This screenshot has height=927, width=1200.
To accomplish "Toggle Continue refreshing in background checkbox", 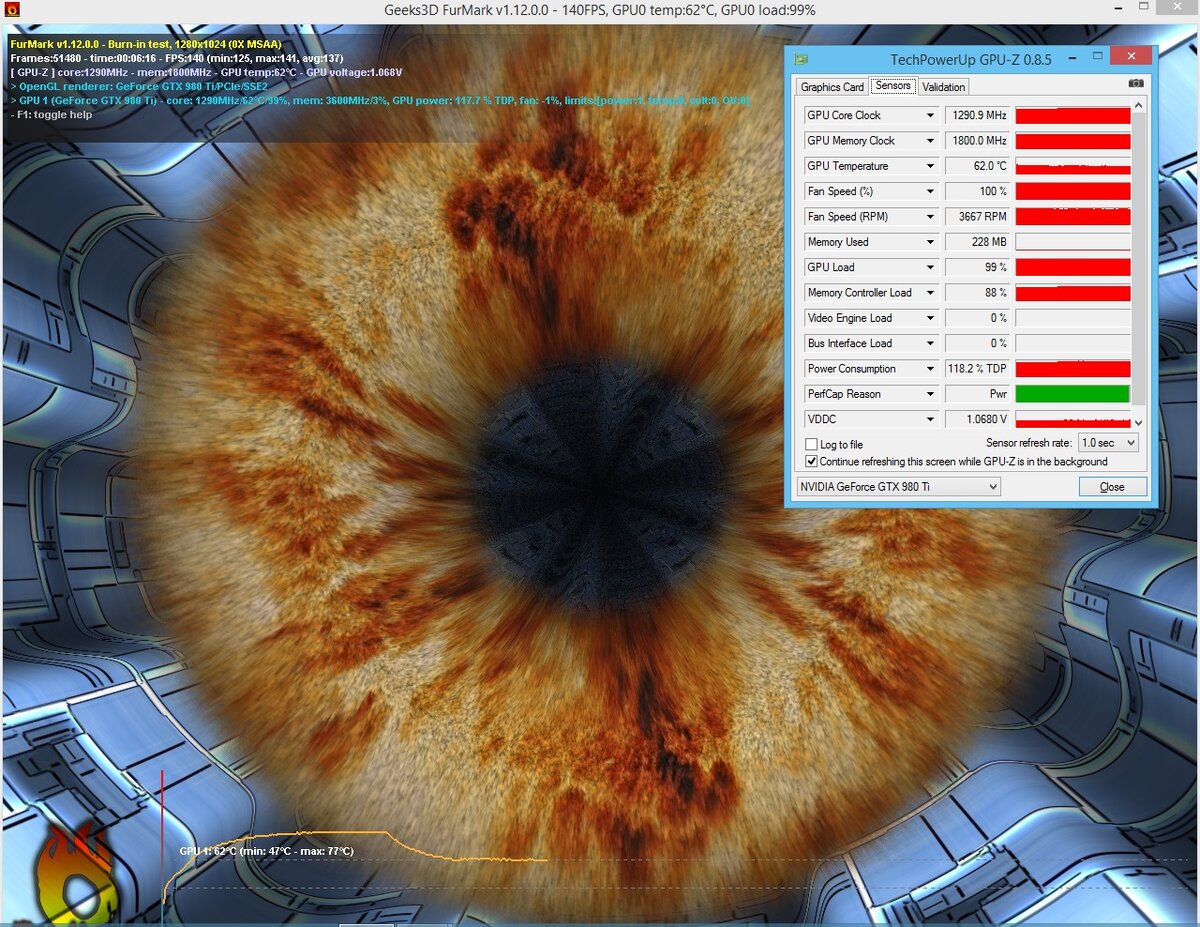I will (x=811, y=461).
